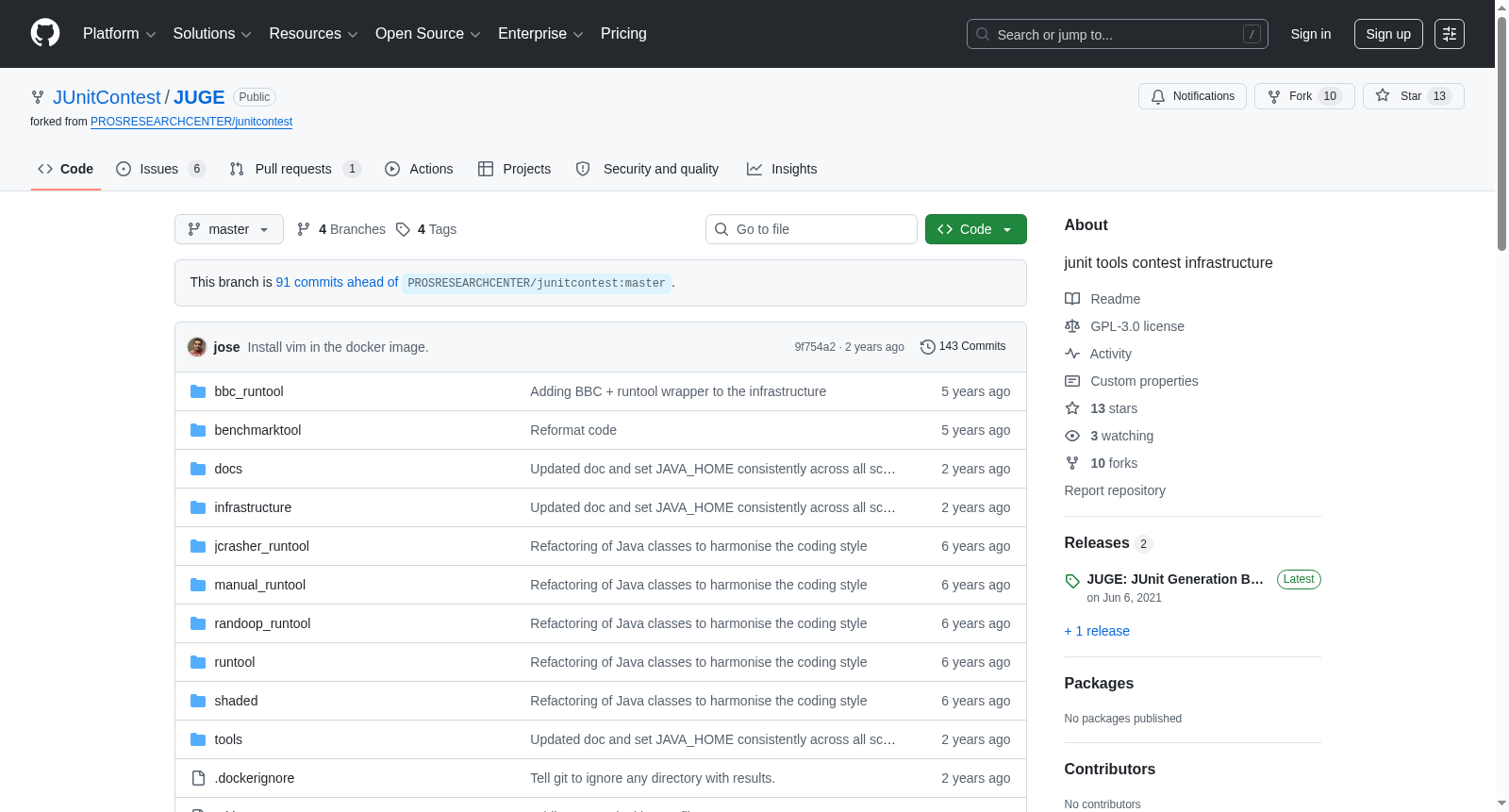This screenshot has width=1509, height=812.
Task: Open the docs folder
Action: click(x=228, y=469)
